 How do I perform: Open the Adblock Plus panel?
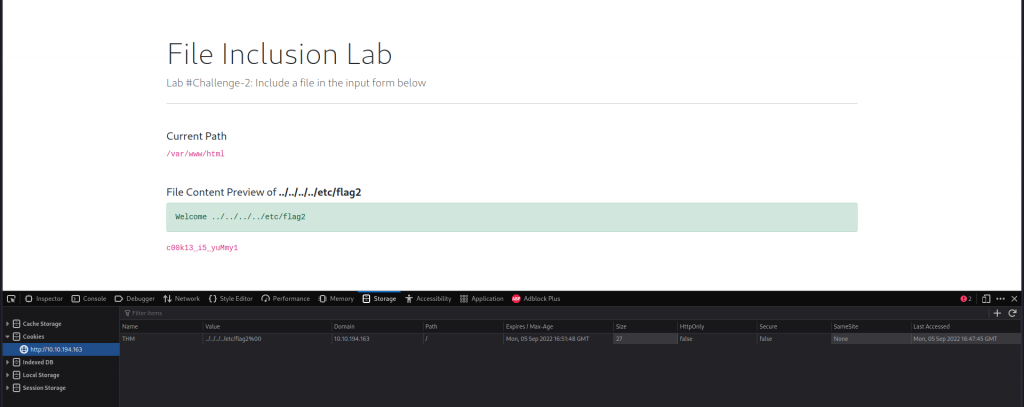(x=536, y=298)
